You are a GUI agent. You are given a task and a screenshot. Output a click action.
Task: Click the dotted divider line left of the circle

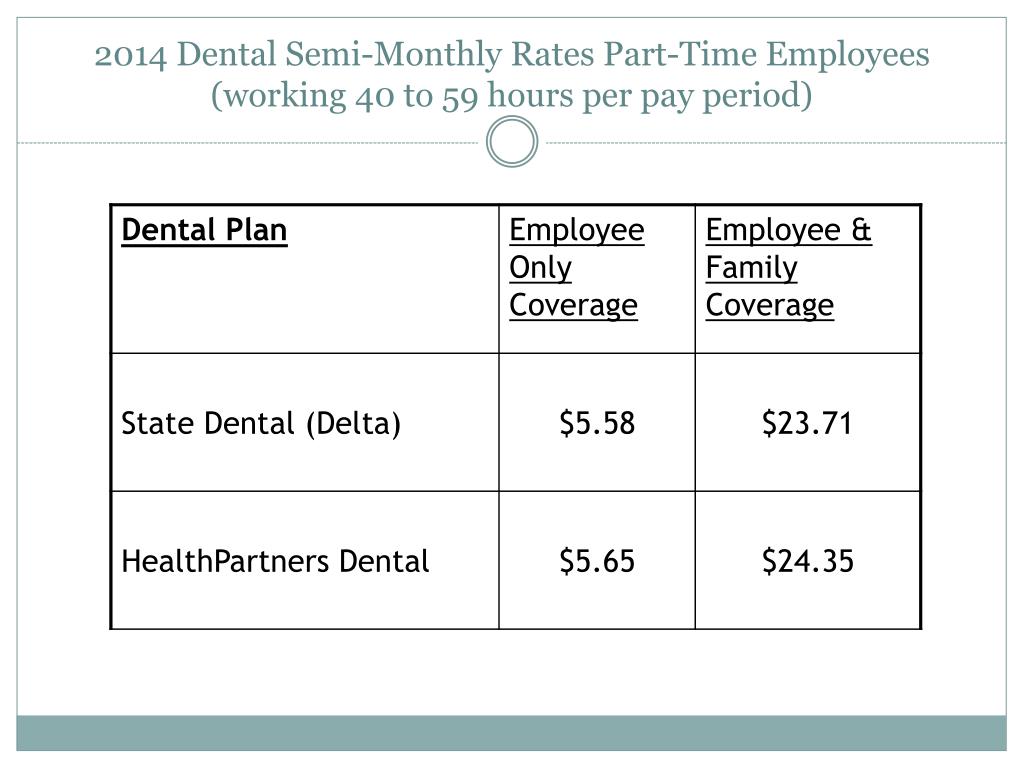[x=248, y=142]
